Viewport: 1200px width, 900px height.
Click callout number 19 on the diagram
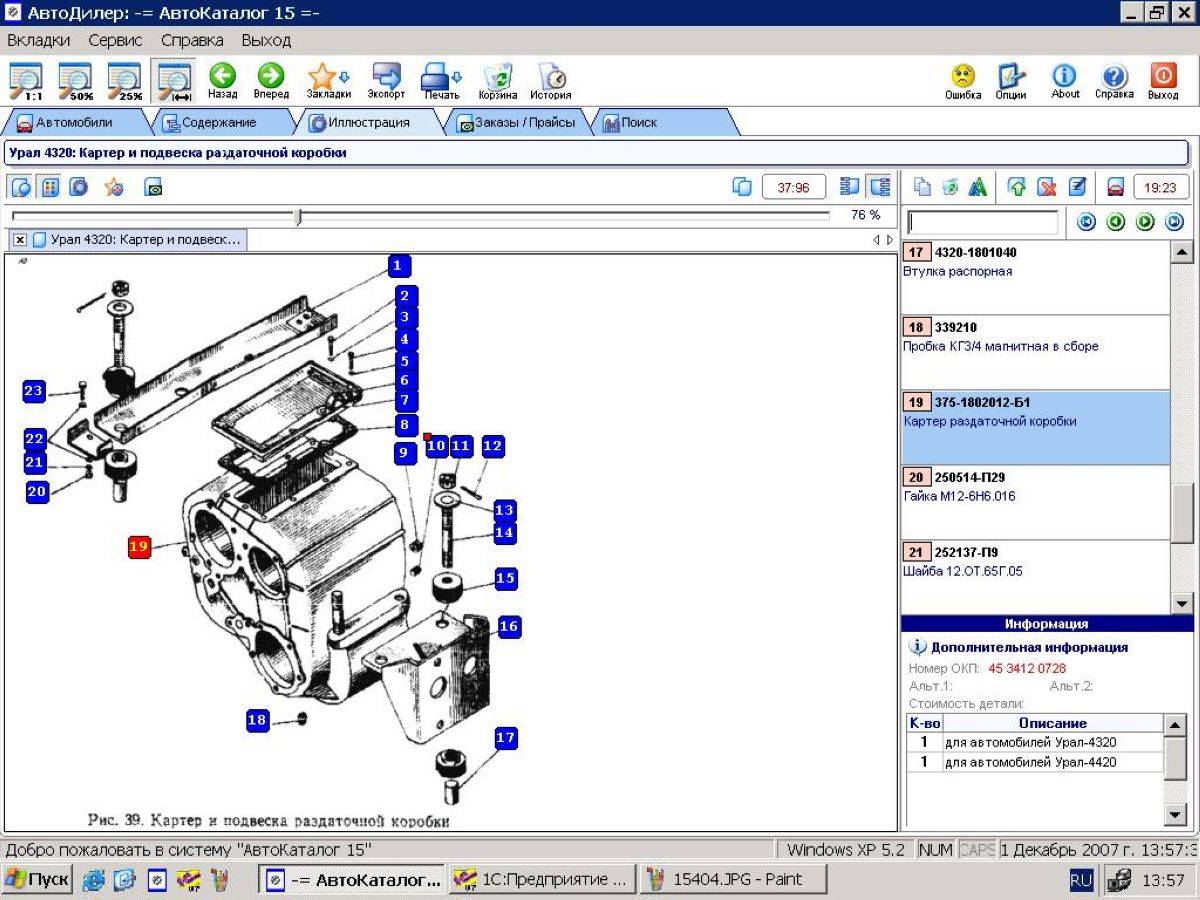click(139, 547)
